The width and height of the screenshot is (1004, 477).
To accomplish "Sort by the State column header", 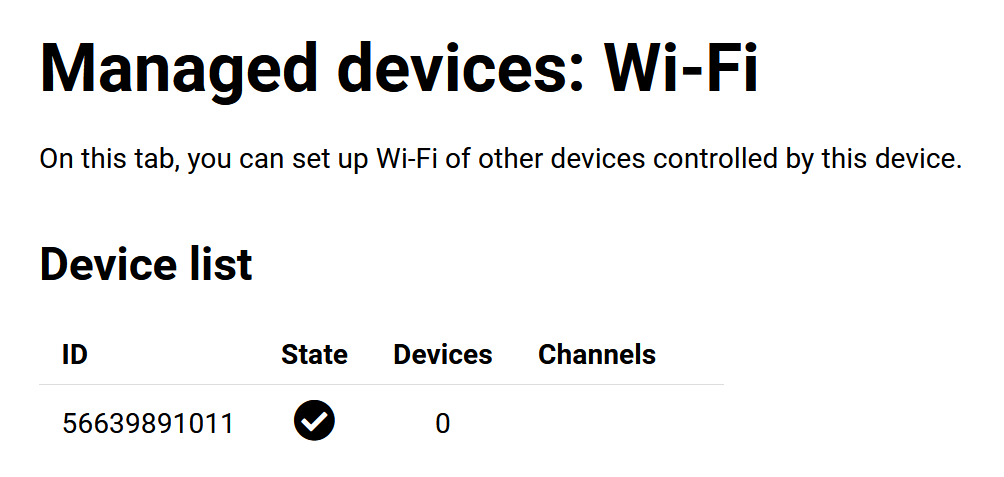I will coord(314,354).
